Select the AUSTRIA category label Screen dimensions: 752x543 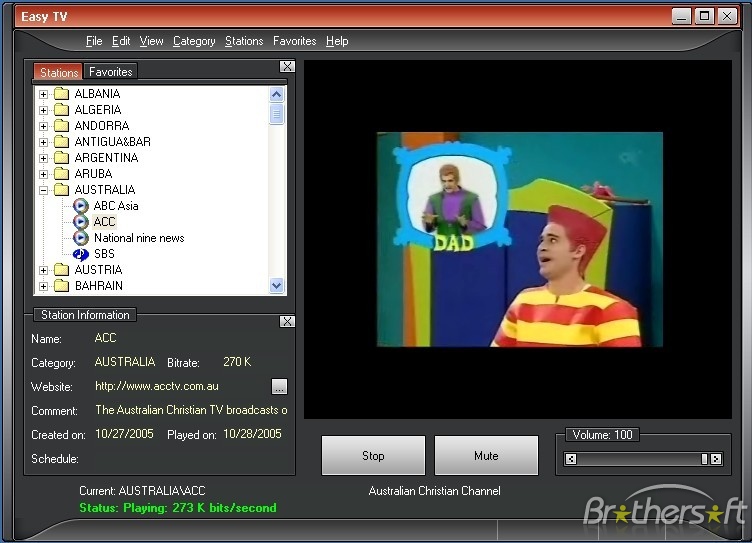tap(98, 270)
